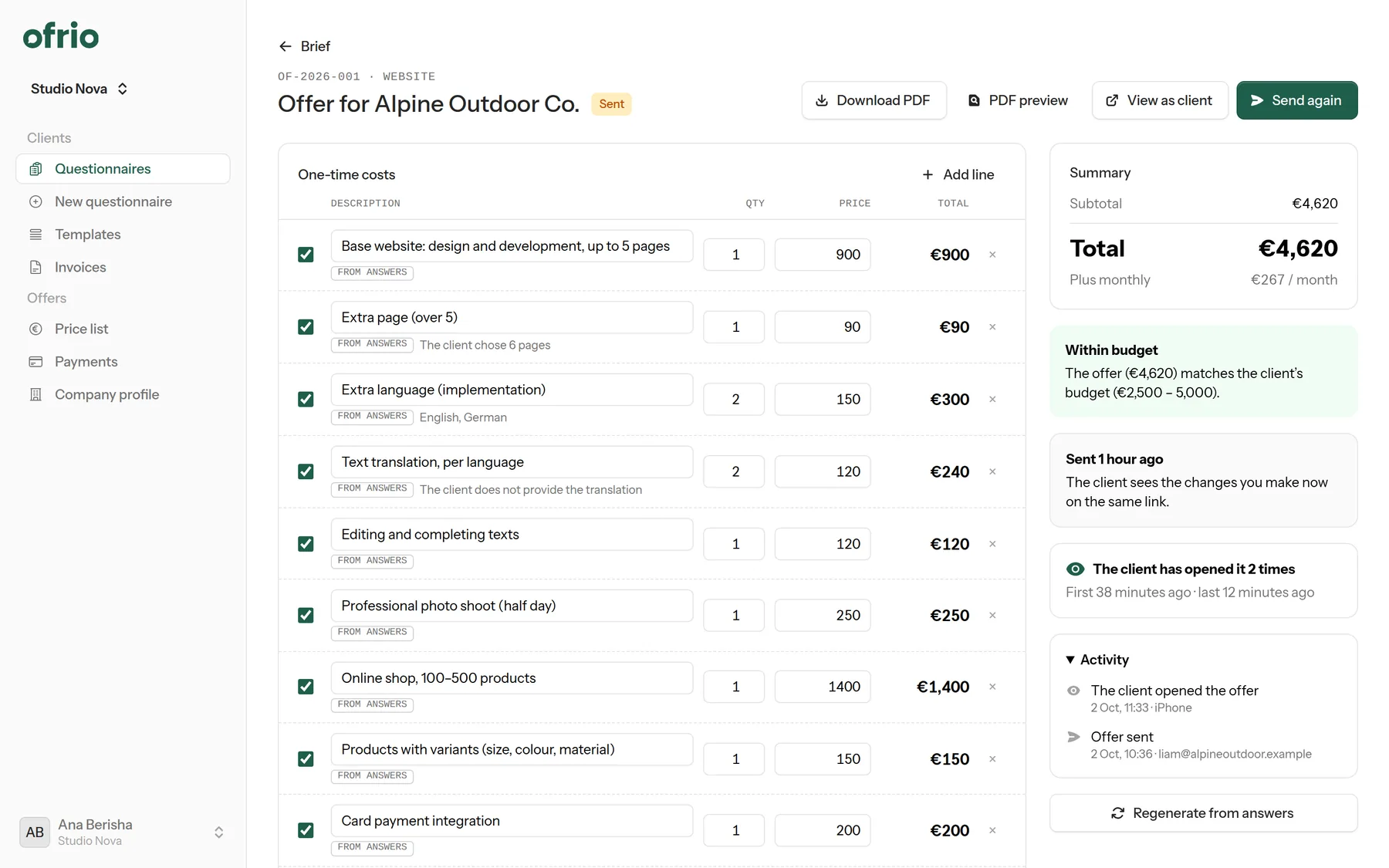The width and height of the screenshot is (1389, 868).
Task: Edit the Base website price field
Action: click(823, 255)
